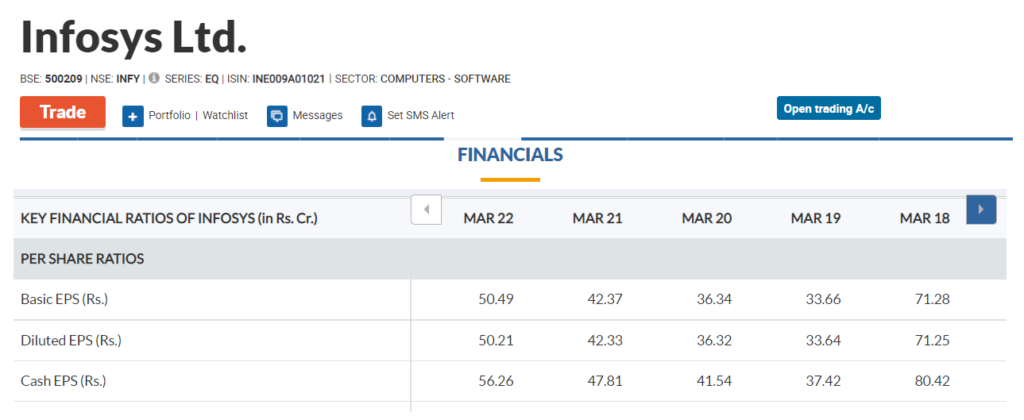The width and height of the screenshot is (1024, 420).
Task: Open the Portfolio link
Action: (169, 115)
